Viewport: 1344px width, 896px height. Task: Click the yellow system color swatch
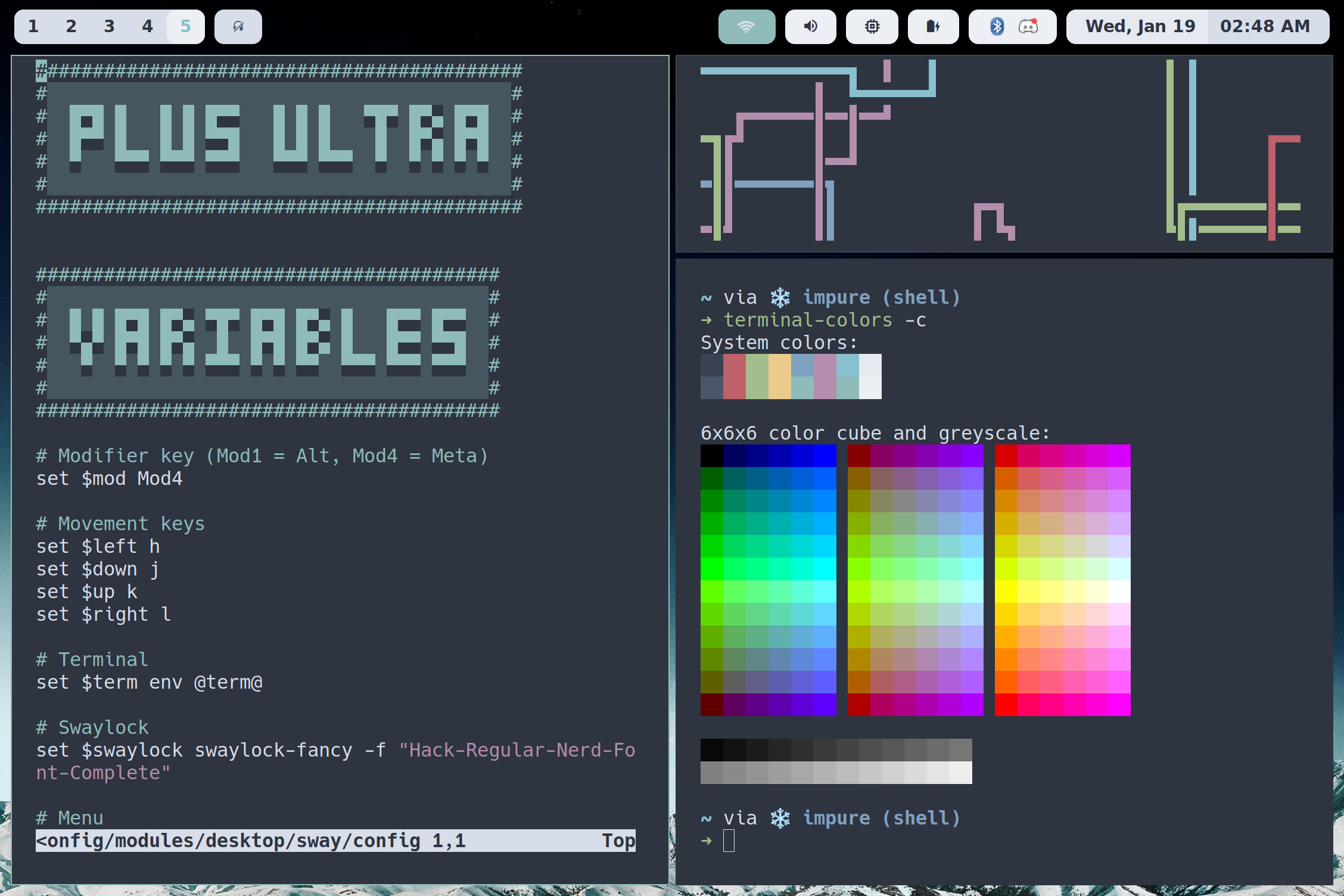point(779,376)
